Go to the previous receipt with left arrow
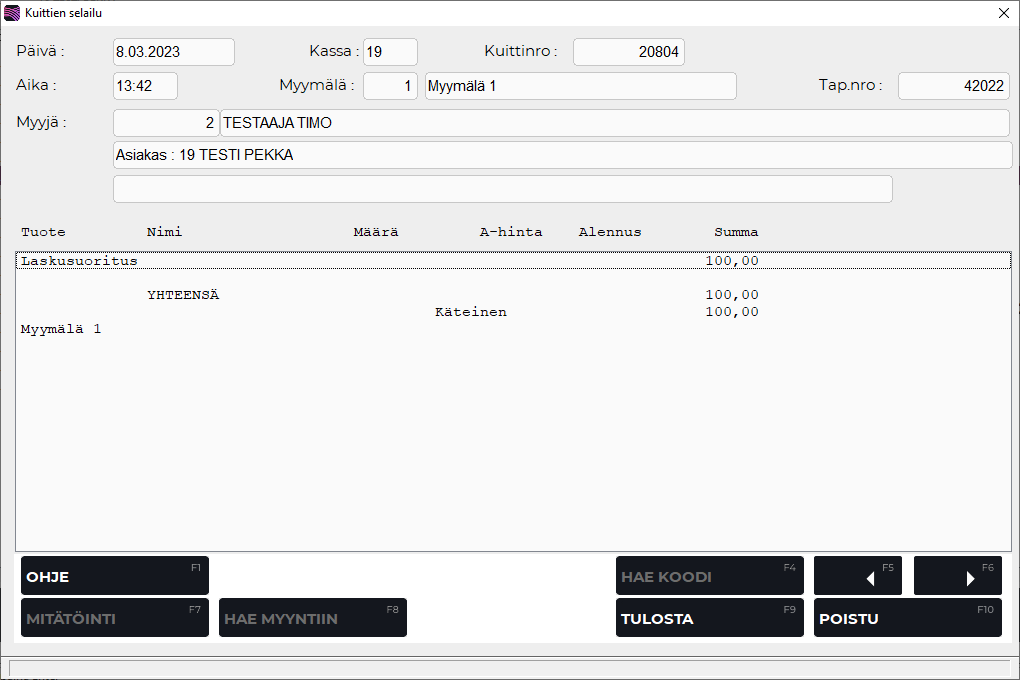Screen dimensions: 1020x680 [857, 576]
